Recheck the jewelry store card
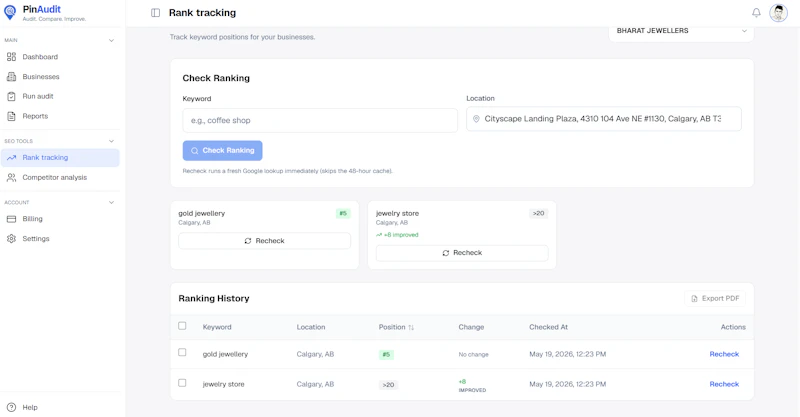 pos(462,253)
